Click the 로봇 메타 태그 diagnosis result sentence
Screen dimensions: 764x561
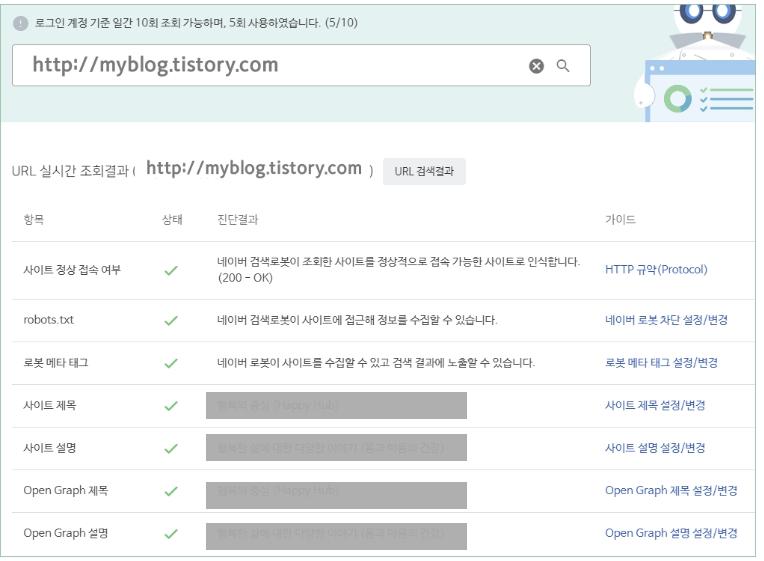tap(376, 363)
